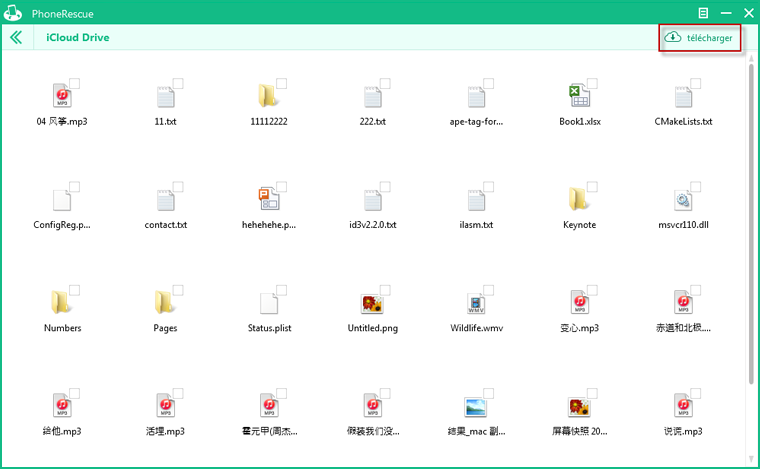Check the box for 11.txt

coord(178,83)
